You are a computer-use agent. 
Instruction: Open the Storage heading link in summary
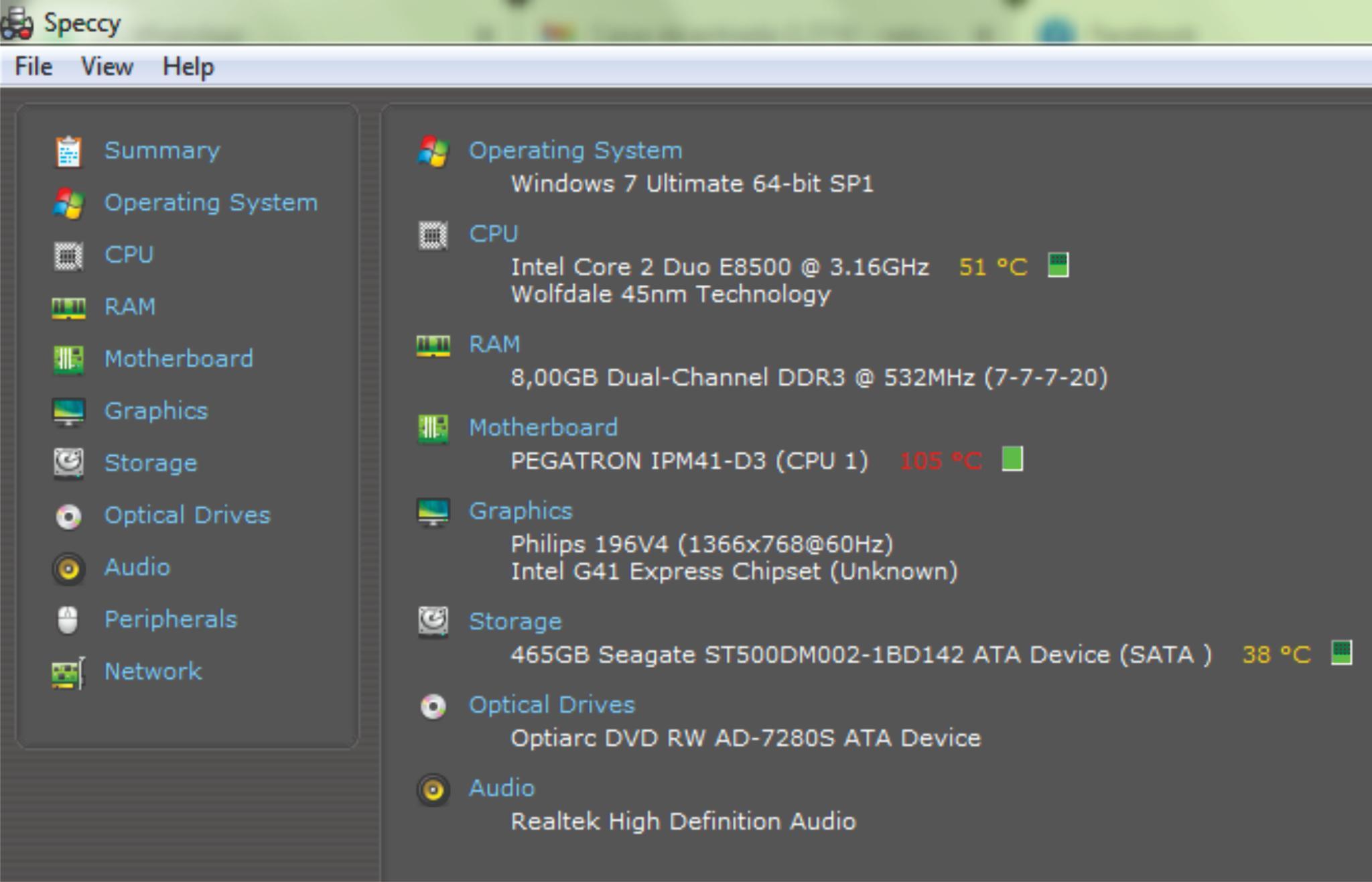point(515,621)
